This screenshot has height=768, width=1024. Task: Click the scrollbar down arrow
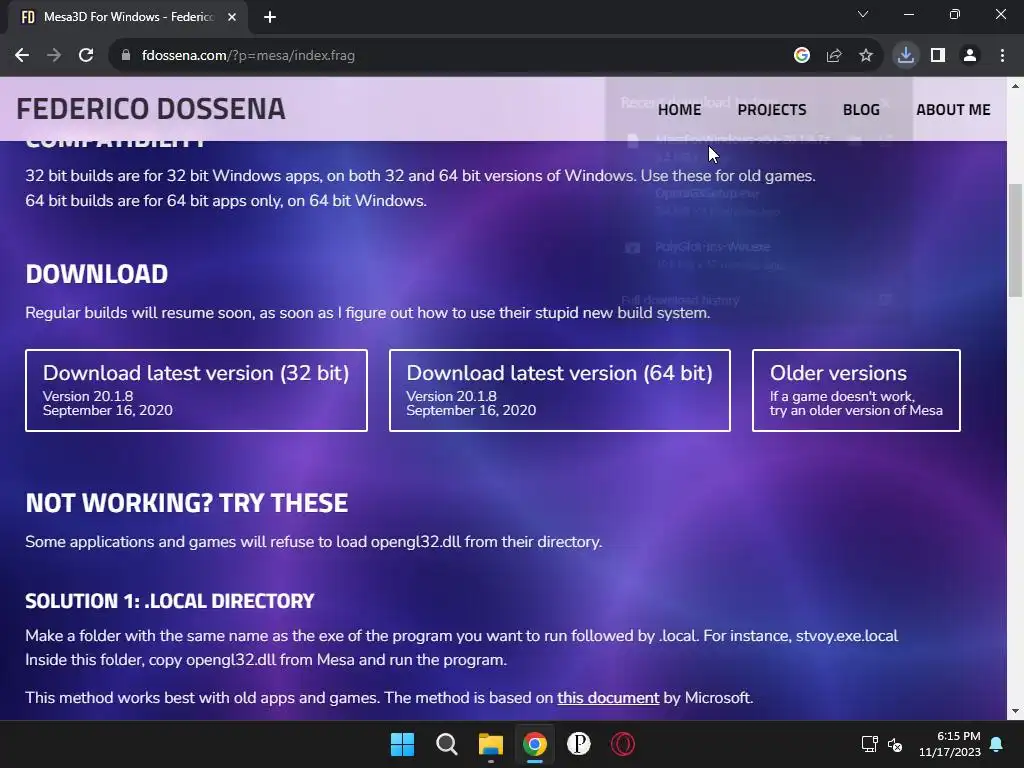1016,711
